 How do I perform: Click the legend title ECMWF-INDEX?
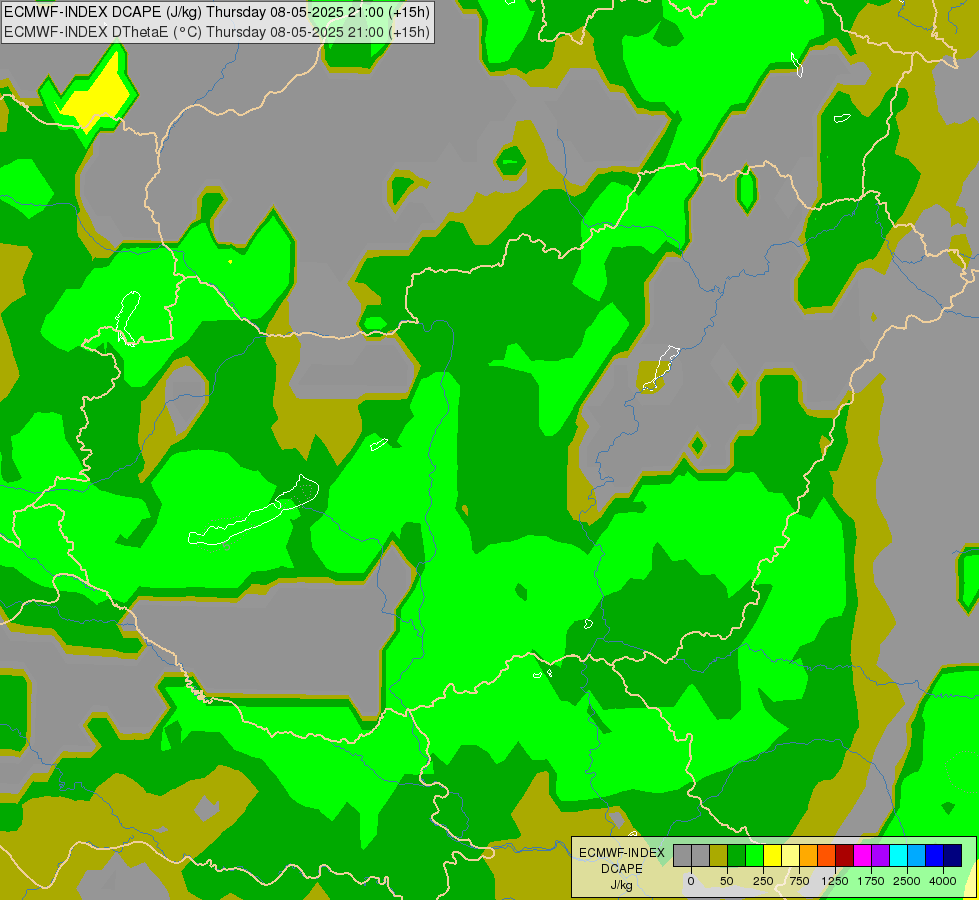pyautogui.click(x=622, y=853)
